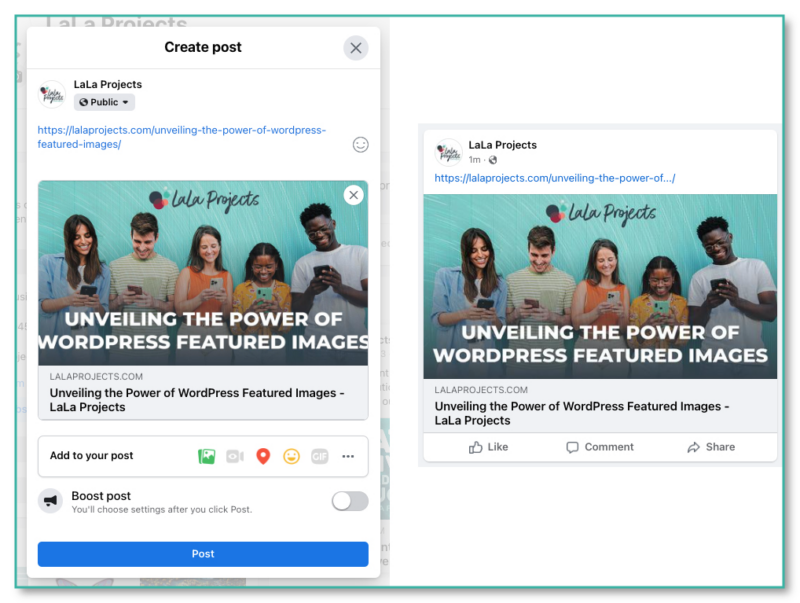The image size is (800, 603).
Task: Click LaLa Projects avatar on published post
Action: (x=448, y=152)
